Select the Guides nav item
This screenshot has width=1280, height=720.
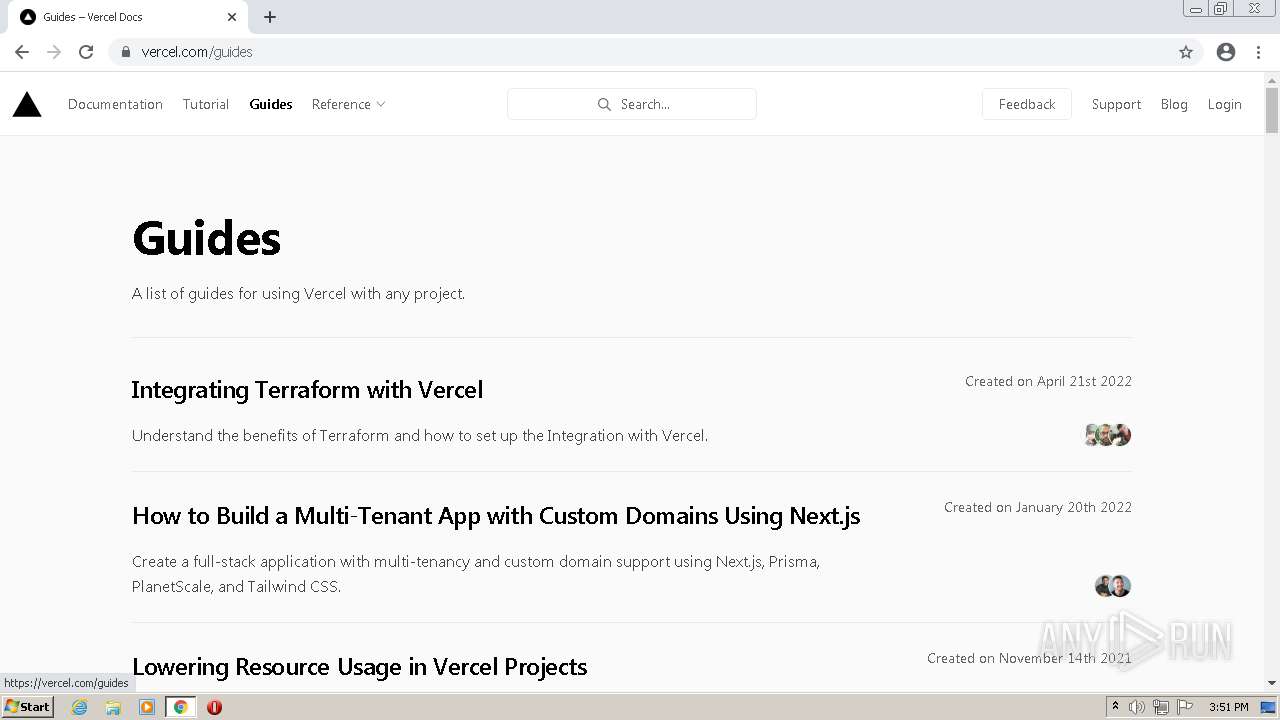pyautogui.click(x=271, y=104)
